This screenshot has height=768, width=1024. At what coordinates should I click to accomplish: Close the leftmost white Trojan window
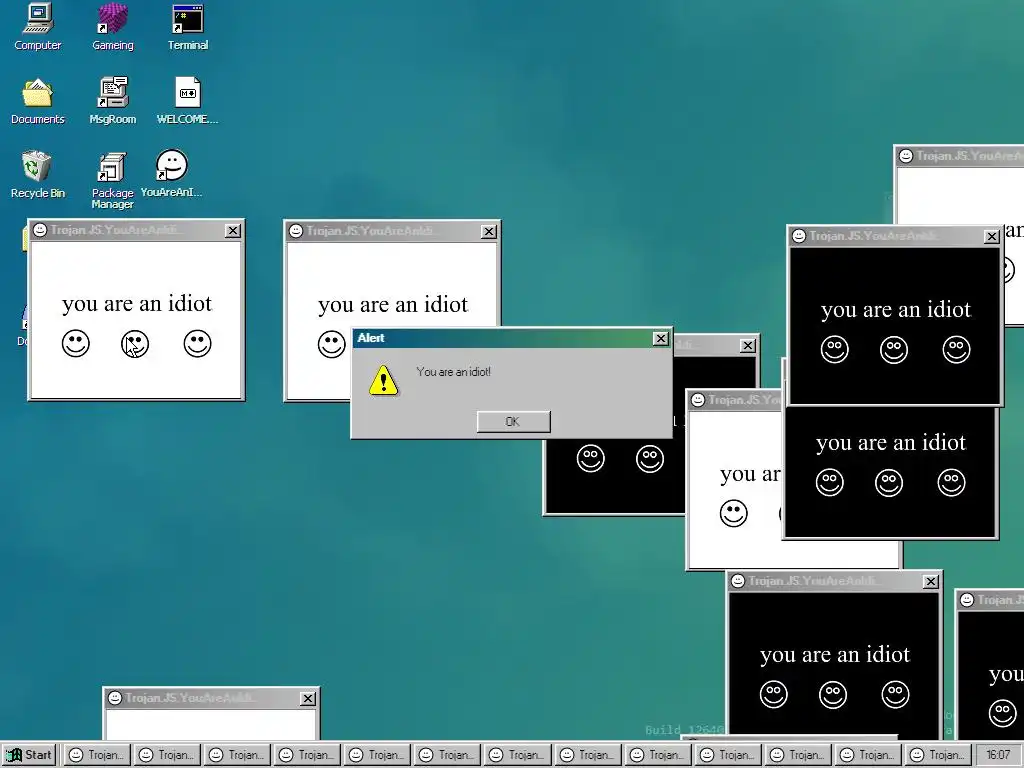232,231
